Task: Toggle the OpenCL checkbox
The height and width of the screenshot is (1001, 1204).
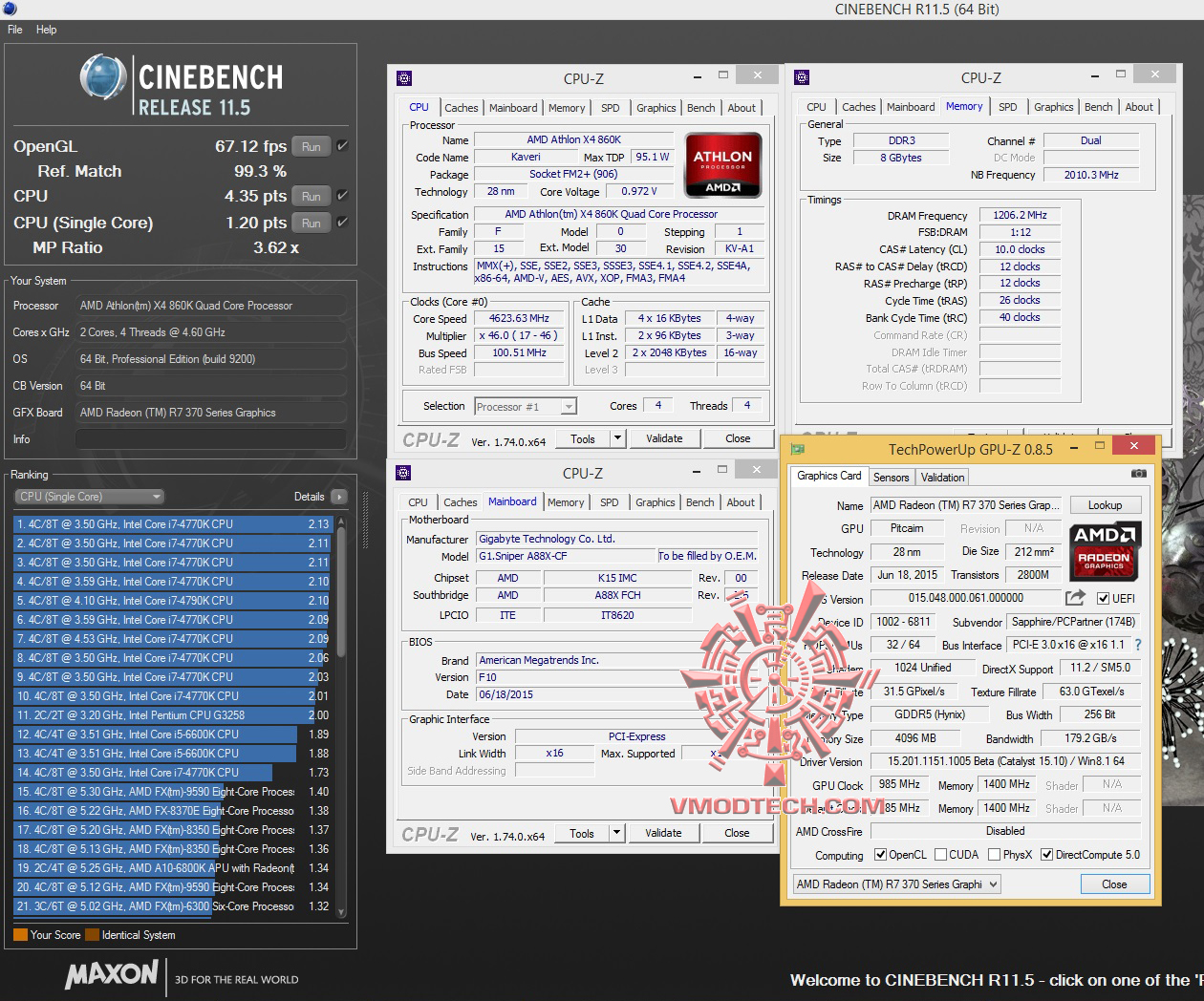Action: 880,855
